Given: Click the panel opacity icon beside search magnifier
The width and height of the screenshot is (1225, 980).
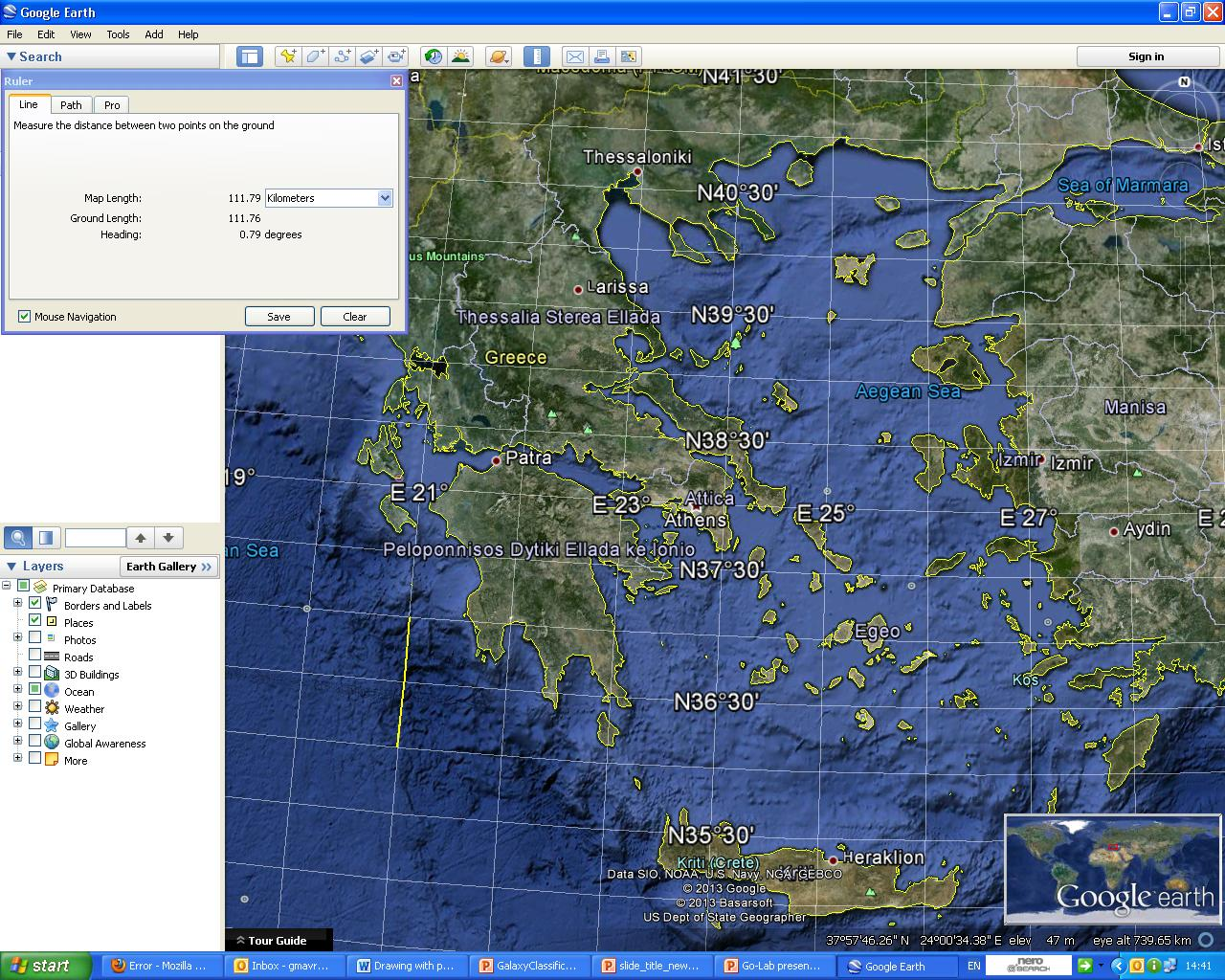Looking at the screenshot, I should [46, 538].
